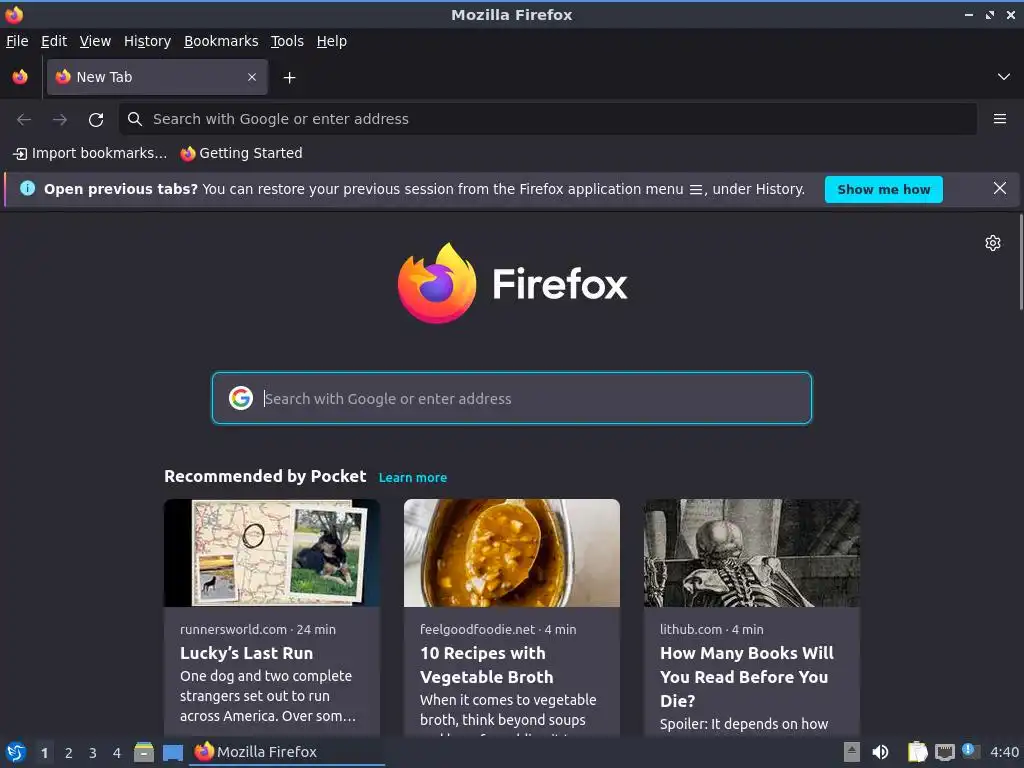This screenshot has height=768, width=1024.
Task: Switch to workspace 2 in taskbar
Action: [69, 753]
